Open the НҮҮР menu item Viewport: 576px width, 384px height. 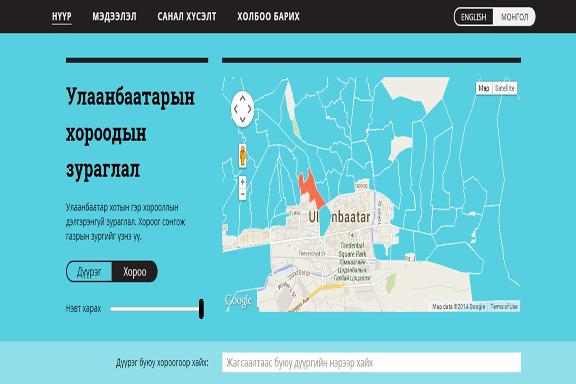point(62,17)
